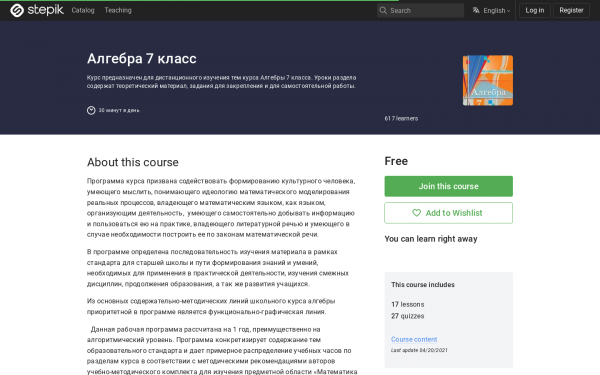Open the Catalog menu item
600x375 pixels.
[83, 10]
